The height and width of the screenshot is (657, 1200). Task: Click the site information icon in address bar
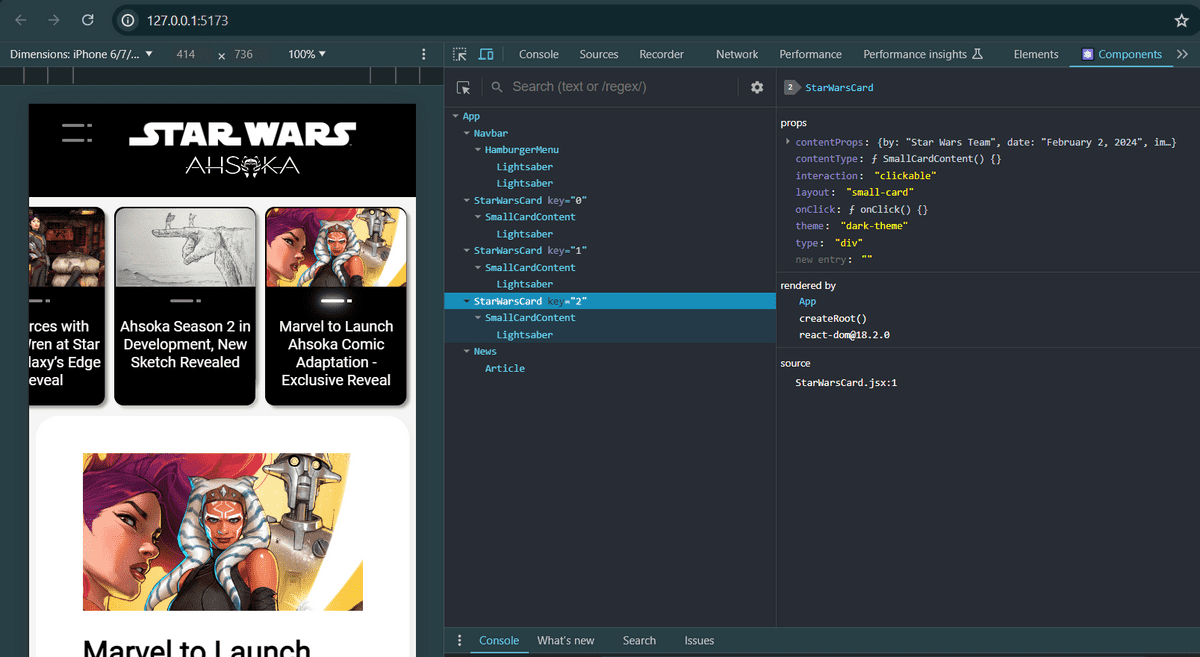click(x=127, y=20)
